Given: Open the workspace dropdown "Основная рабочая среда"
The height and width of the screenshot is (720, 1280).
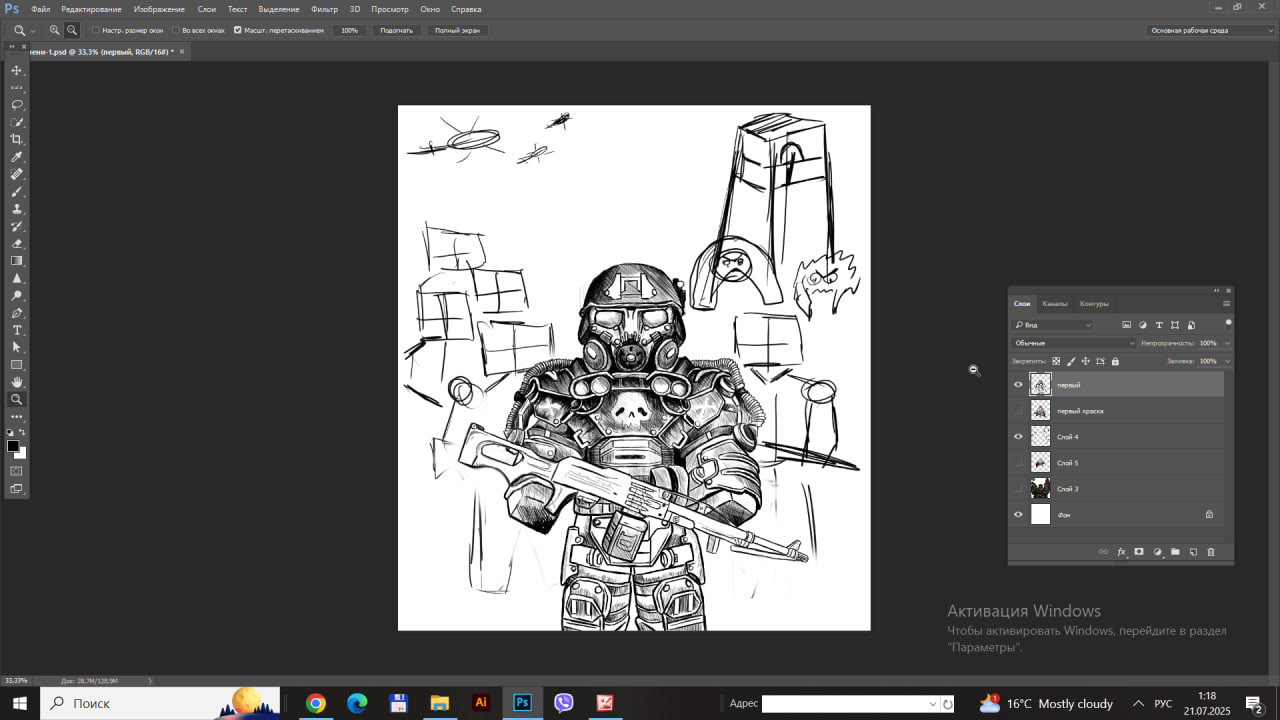Looking at the screenshot, I should 1211,30.
